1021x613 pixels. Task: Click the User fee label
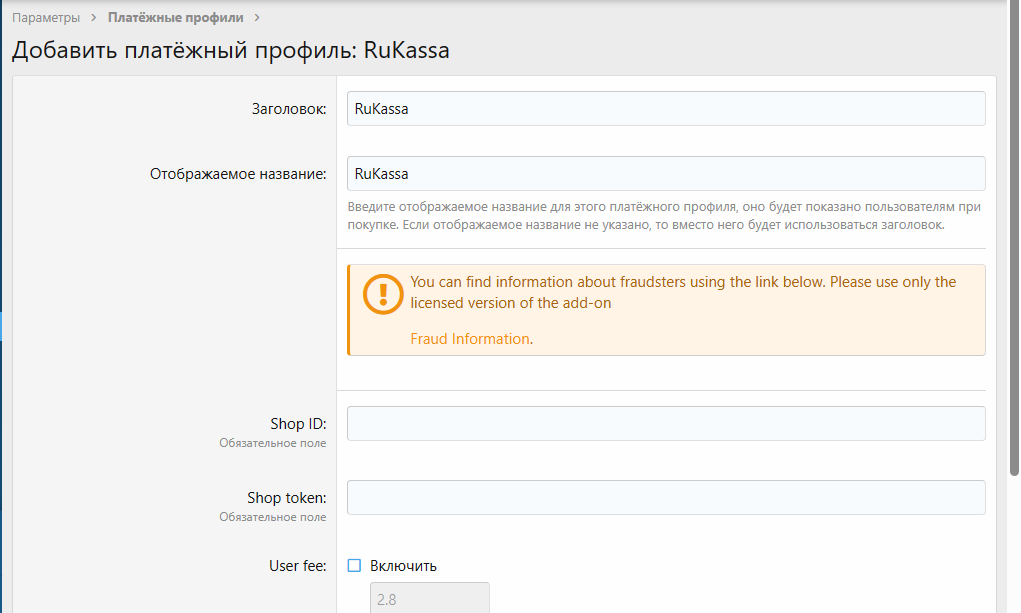297,566
